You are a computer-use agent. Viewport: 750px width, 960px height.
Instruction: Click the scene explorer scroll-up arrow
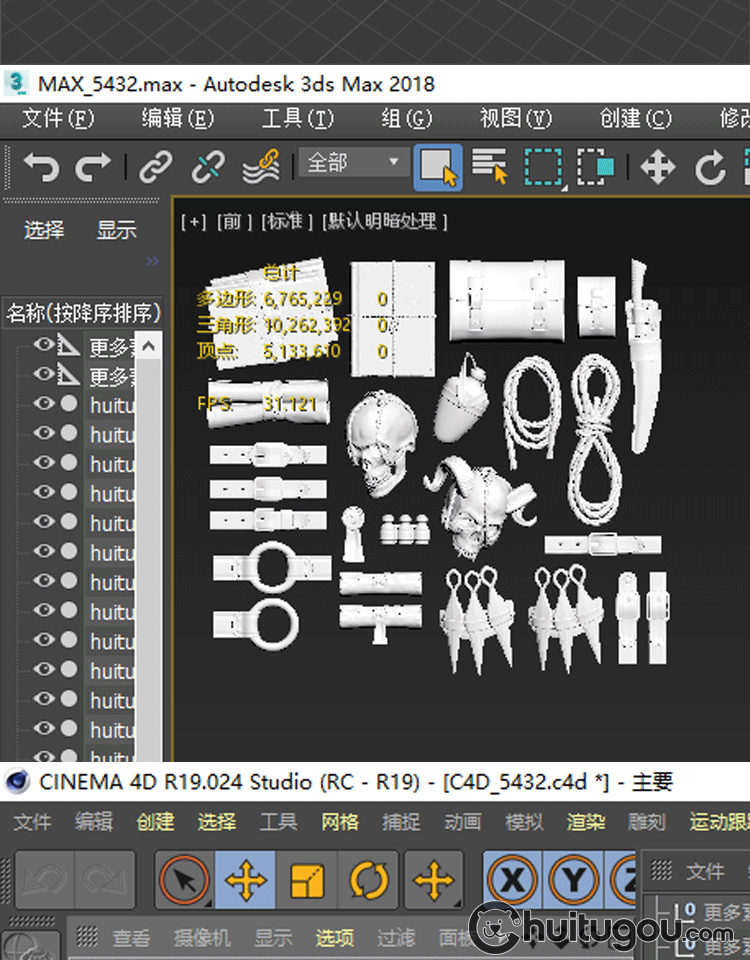coord(148,347)
